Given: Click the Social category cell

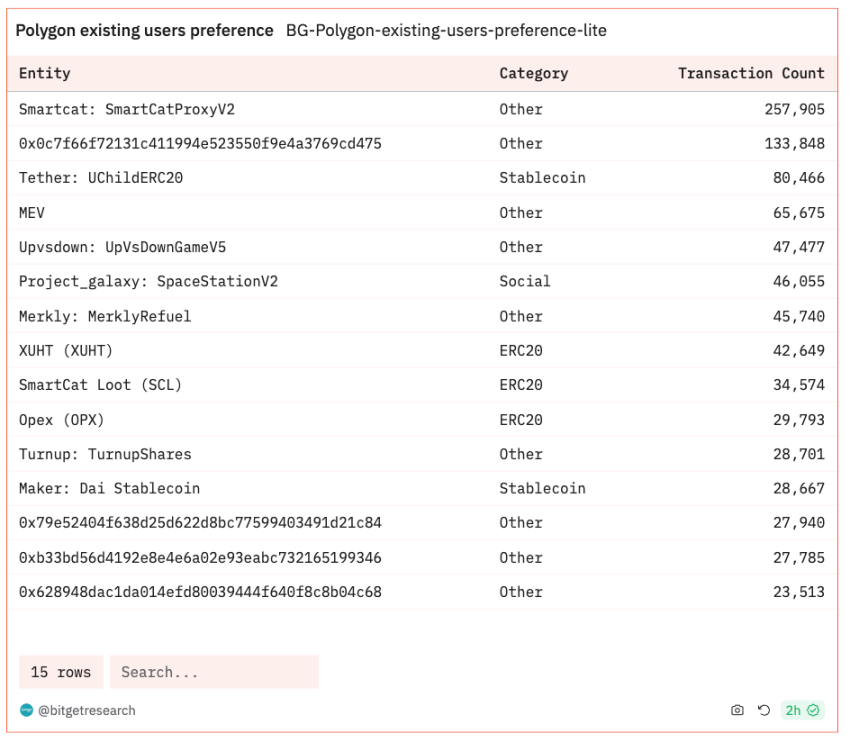Looking at the screenshot, I should pos(524,281).
